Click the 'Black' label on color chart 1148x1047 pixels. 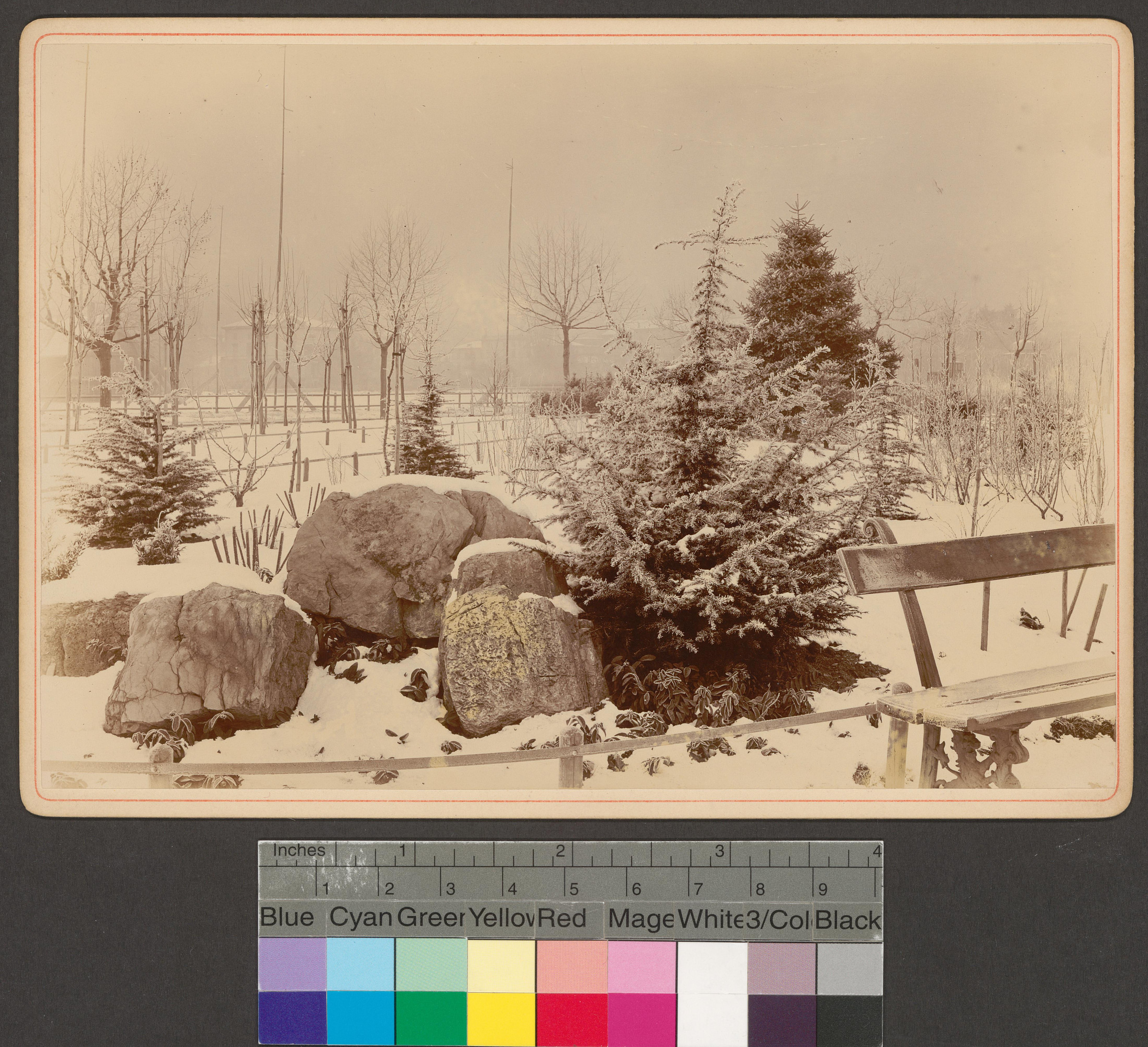click(x=849, y=921)
